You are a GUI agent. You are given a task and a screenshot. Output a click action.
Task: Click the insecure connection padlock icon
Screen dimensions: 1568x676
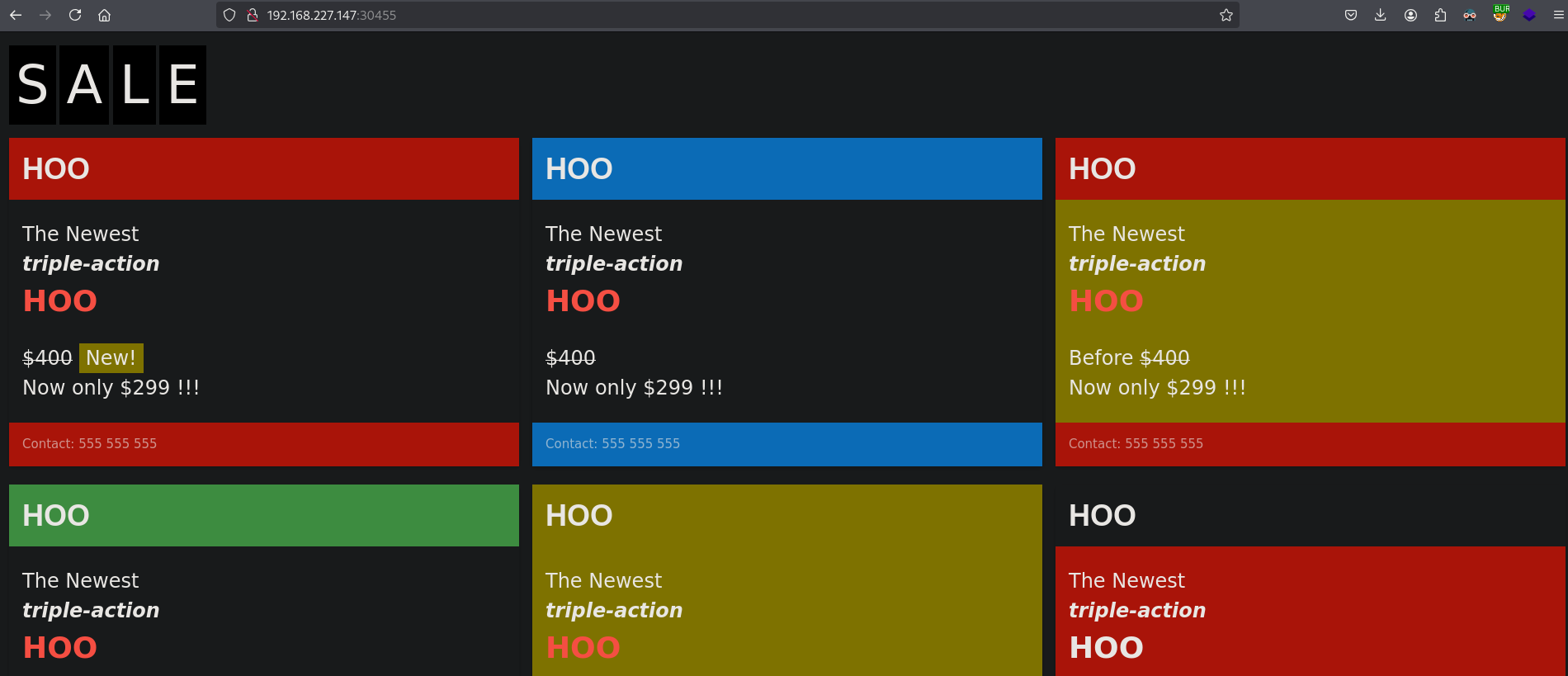pyautogui.click(x=253, y=15)
